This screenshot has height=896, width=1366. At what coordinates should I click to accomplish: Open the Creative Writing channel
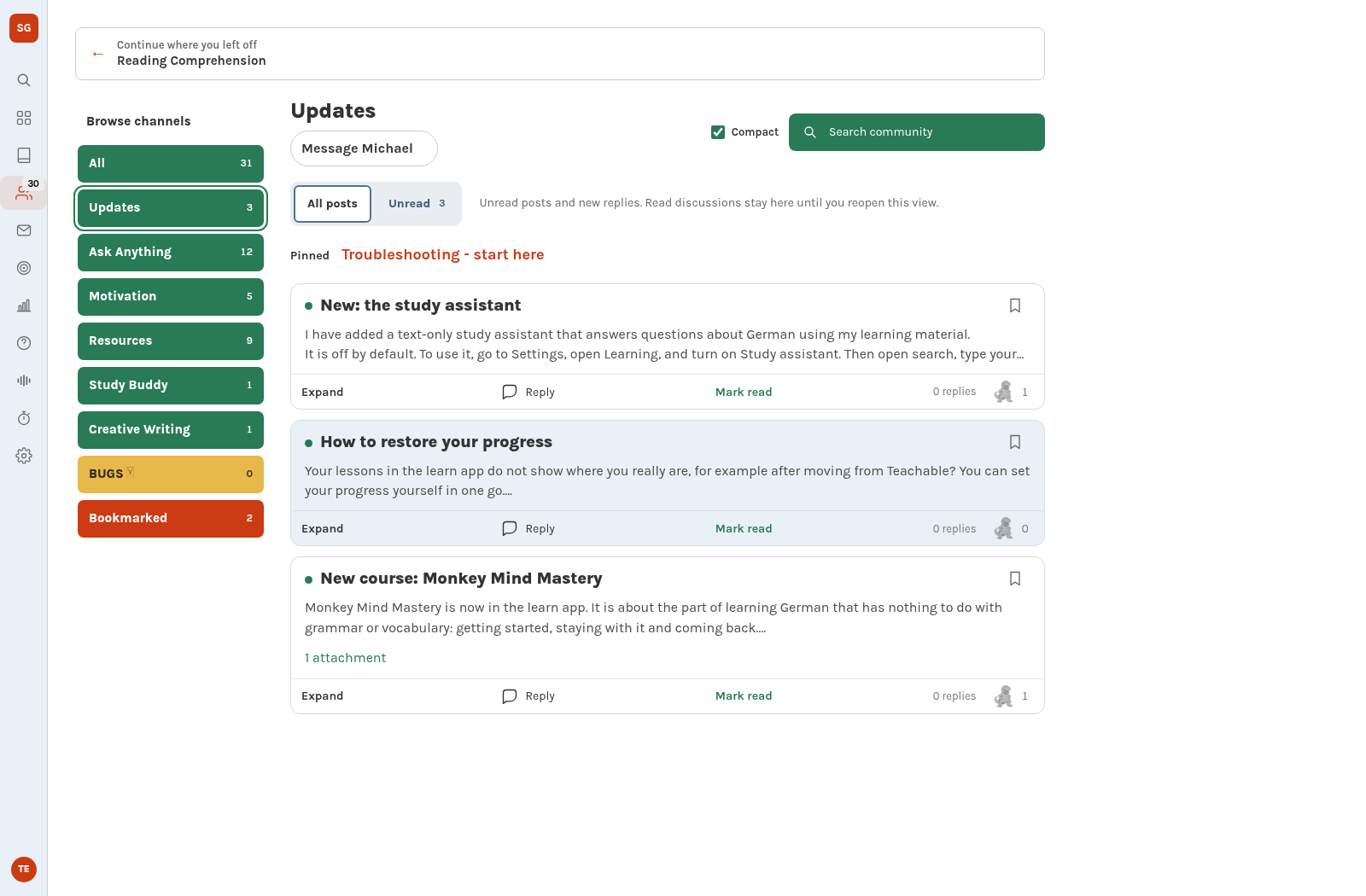(171, 430)
